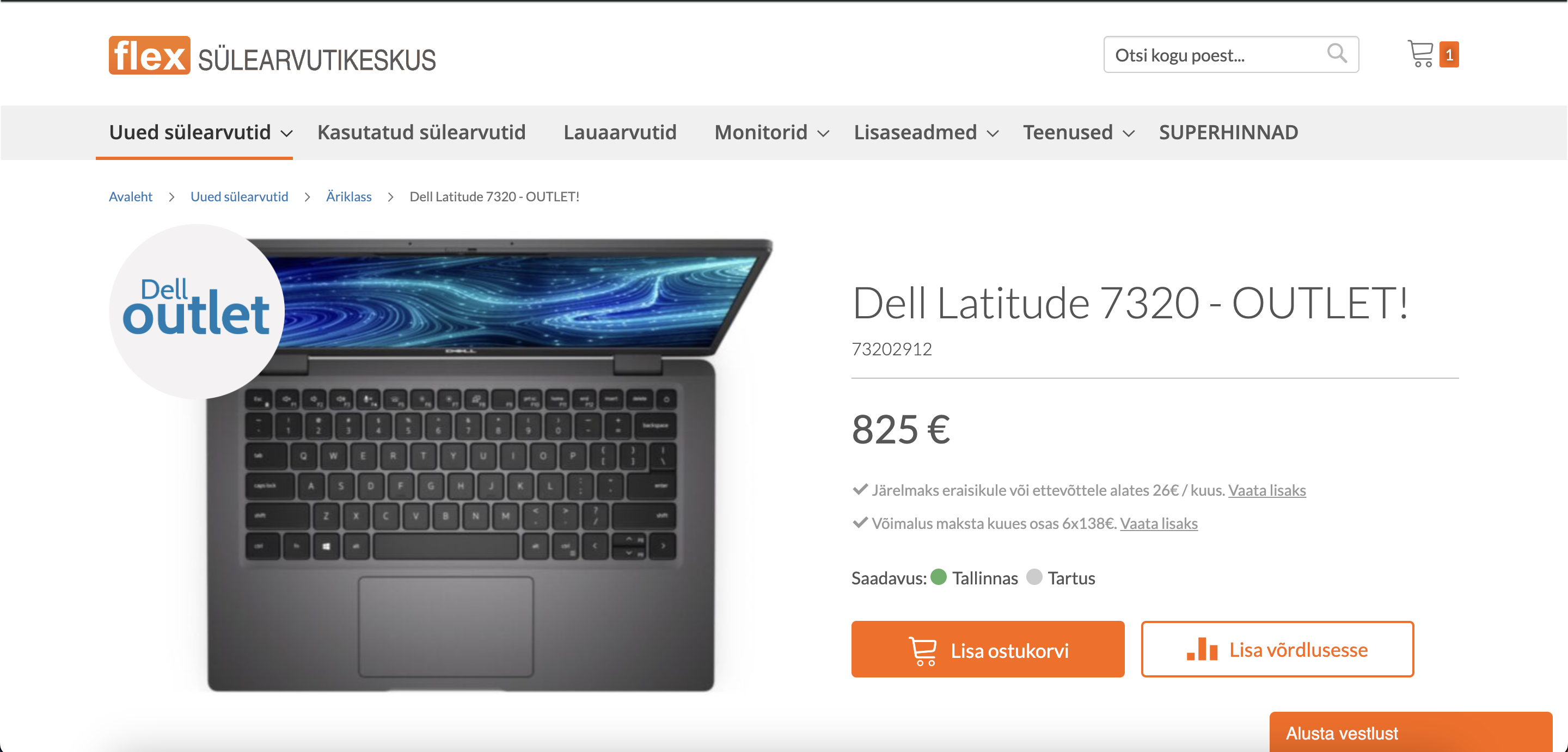
Task: Open Lauaarvutid menu item
Action: tap(620, 132)
